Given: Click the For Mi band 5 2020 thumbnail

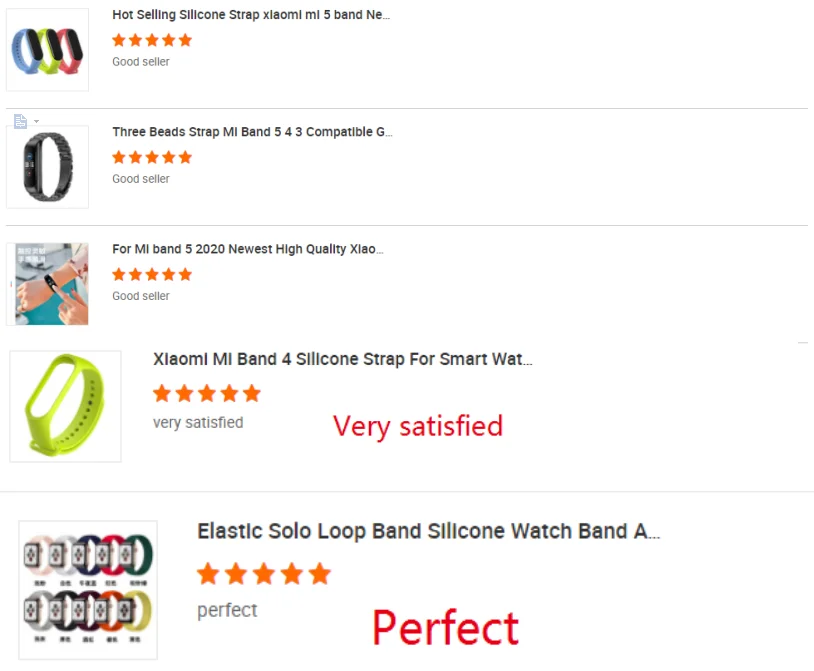Looking at the screenshot, I should [47, 284].
